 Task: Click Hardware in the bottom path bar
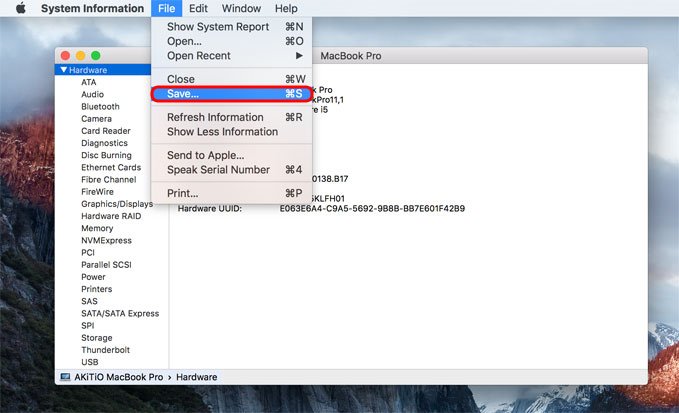[197, 377]
